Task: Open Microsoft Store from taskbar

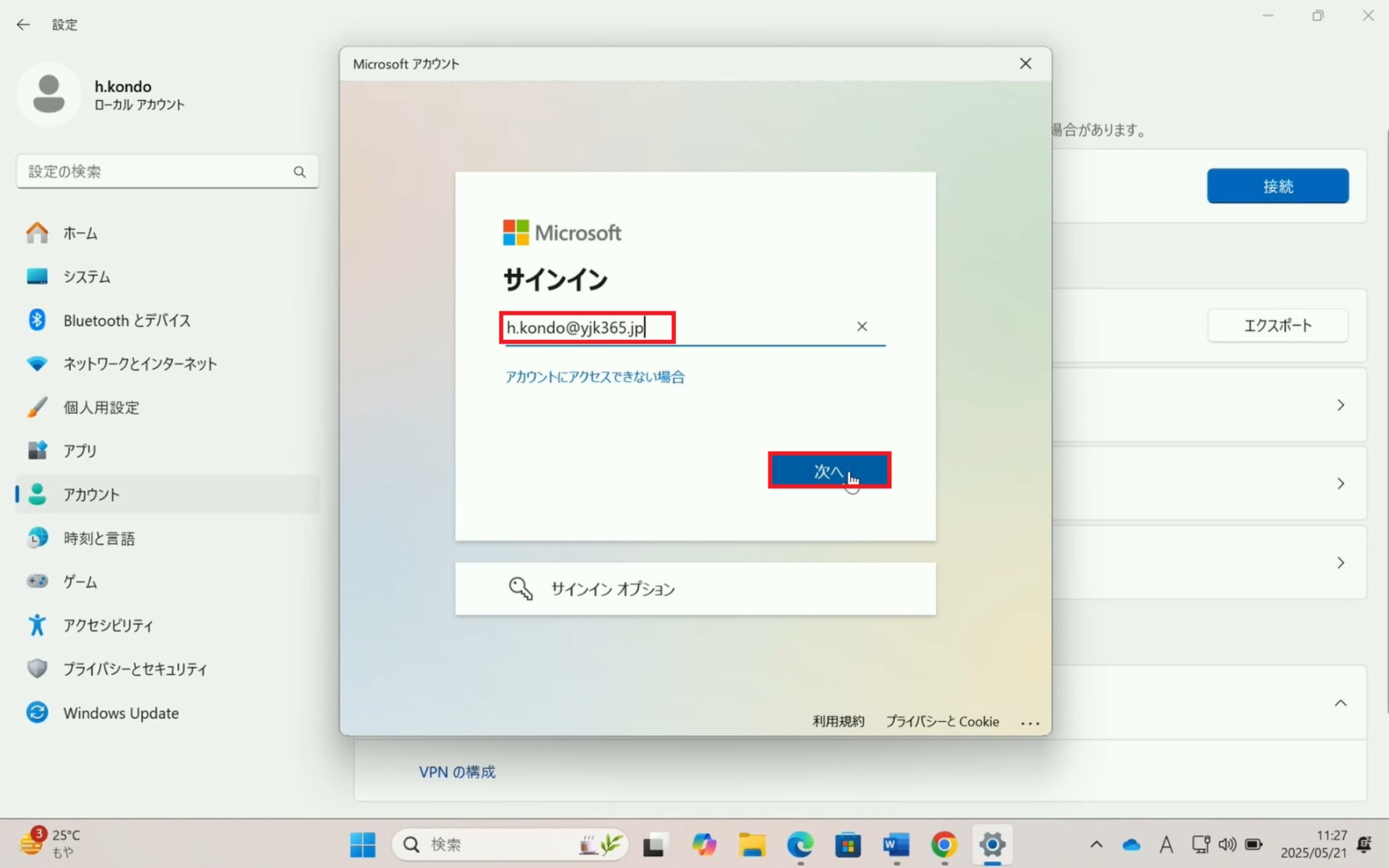Action: tap(848, 844)
